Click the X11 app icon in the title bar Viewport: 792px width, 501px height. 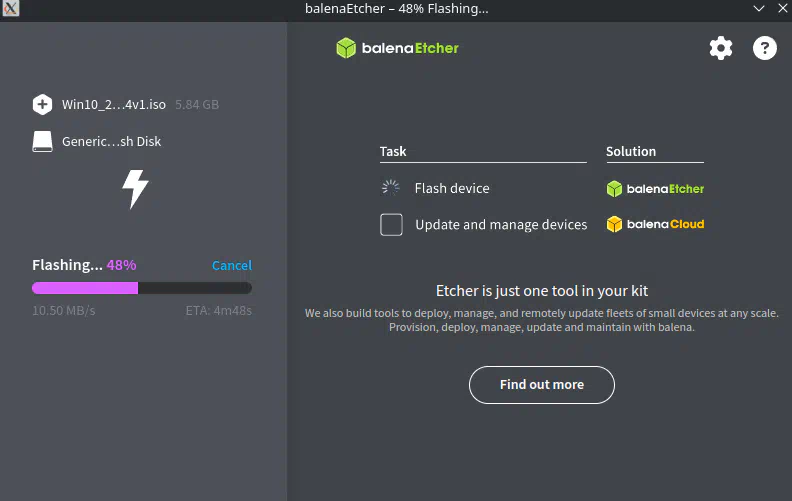pos(10,9)
